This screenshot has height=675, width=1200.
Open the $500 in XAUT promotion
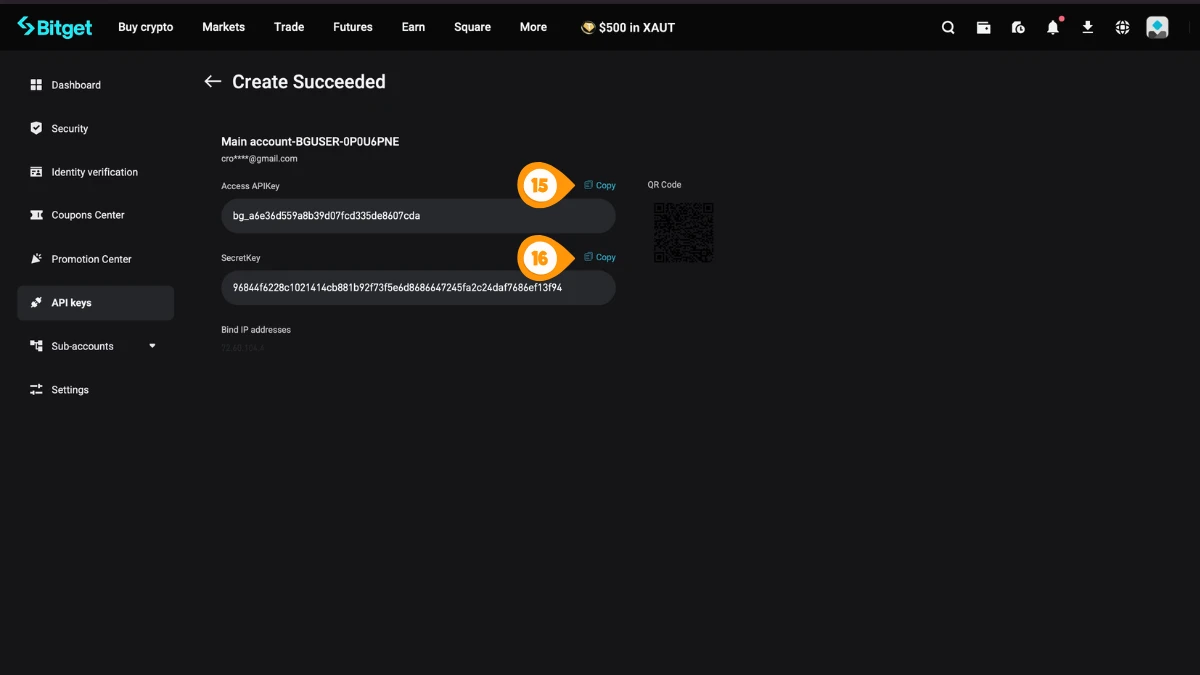point(628,28)
